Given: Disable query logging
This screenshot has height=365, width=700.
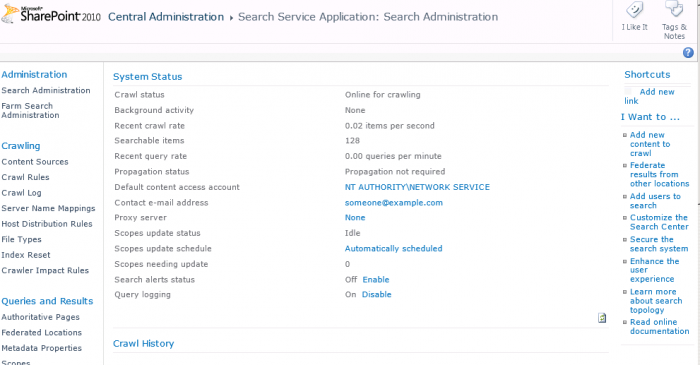Looking at the screenshot, I should tap(376, 294).
